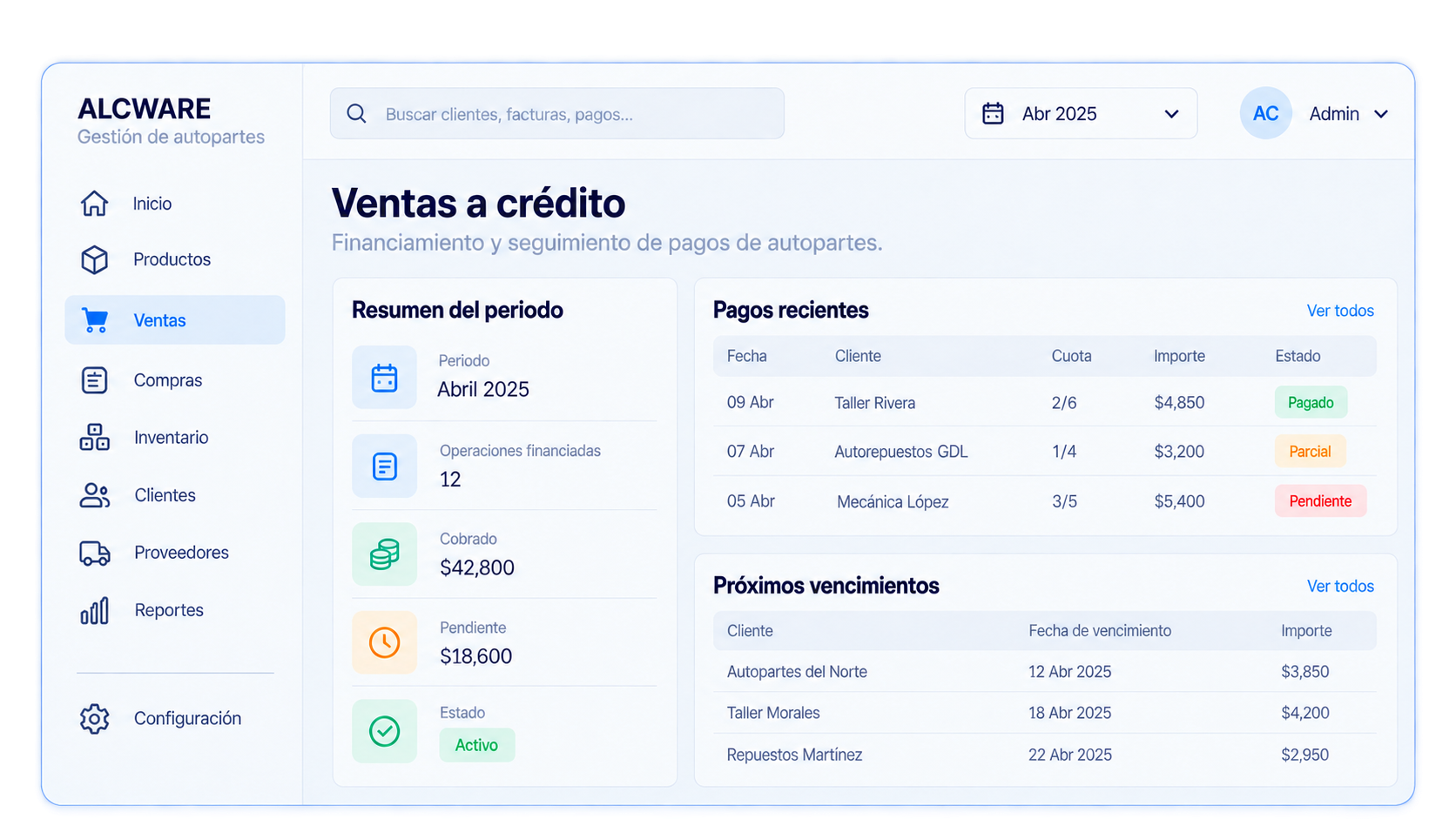1456x819 pixels.
Task: Select the Autopartes del Norte row
Action: coord(1044,672)
